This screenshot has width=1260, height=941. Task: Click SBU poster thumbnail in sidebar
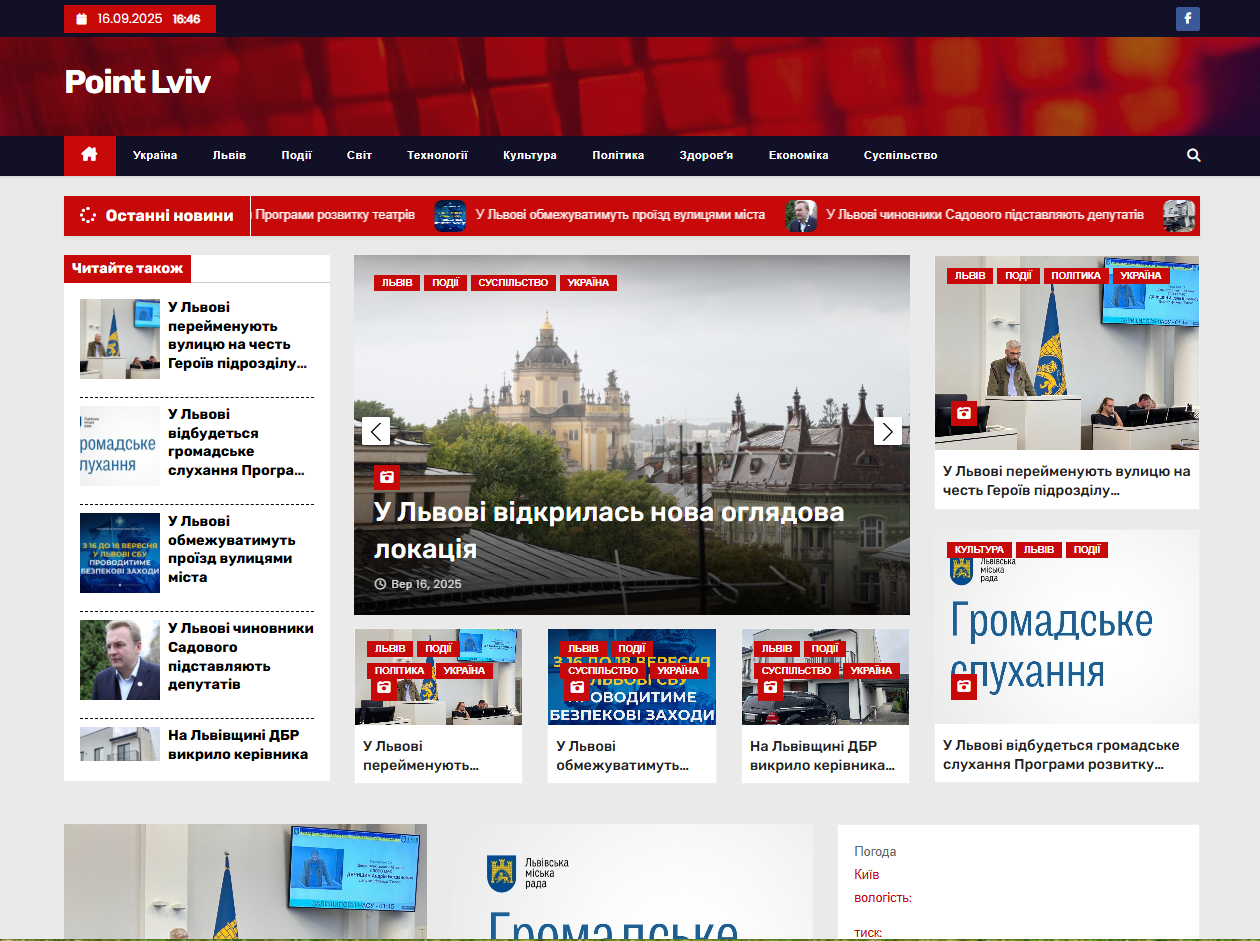tap(120, 553)
